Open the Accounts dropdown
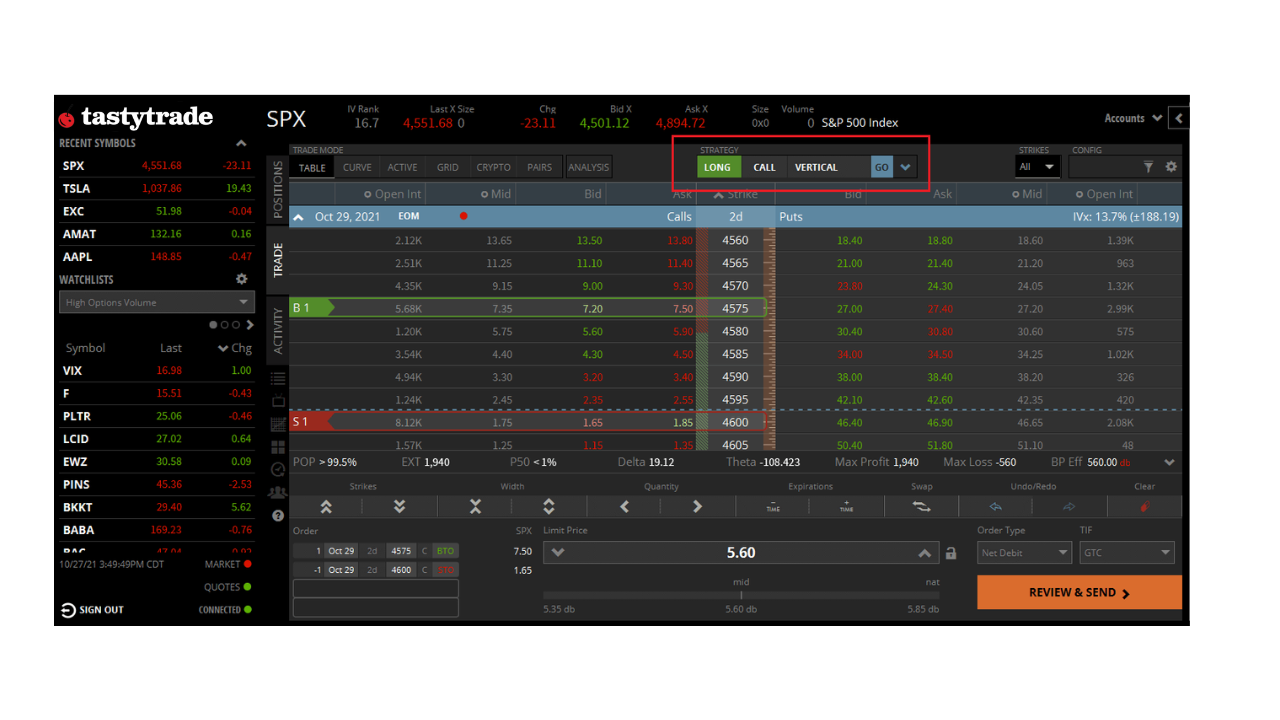Viewport: 1280px width, 720px height. [1133, 118]
